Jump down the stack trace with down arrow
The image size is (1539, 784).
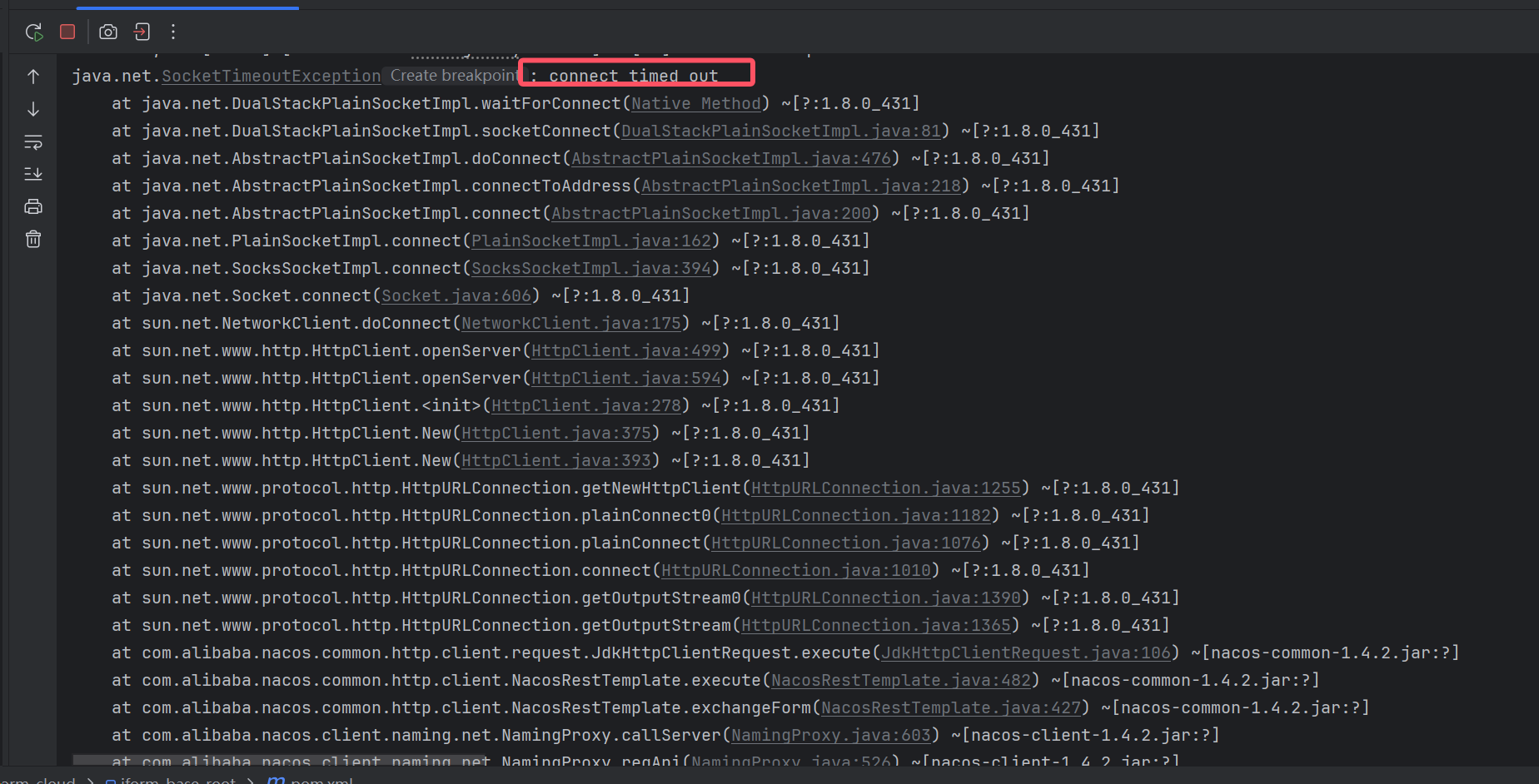tap(33, 109)
